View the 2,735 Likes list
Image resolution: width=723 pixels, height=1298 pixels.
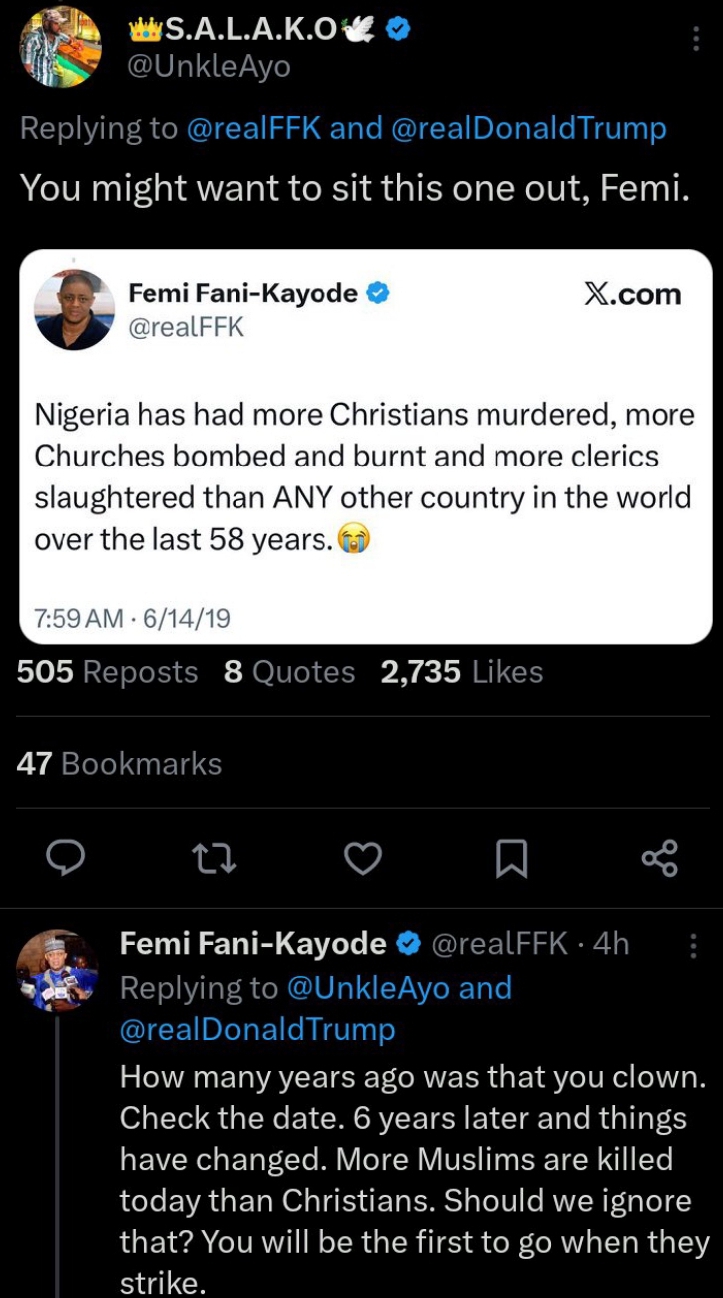click(461, 672)
